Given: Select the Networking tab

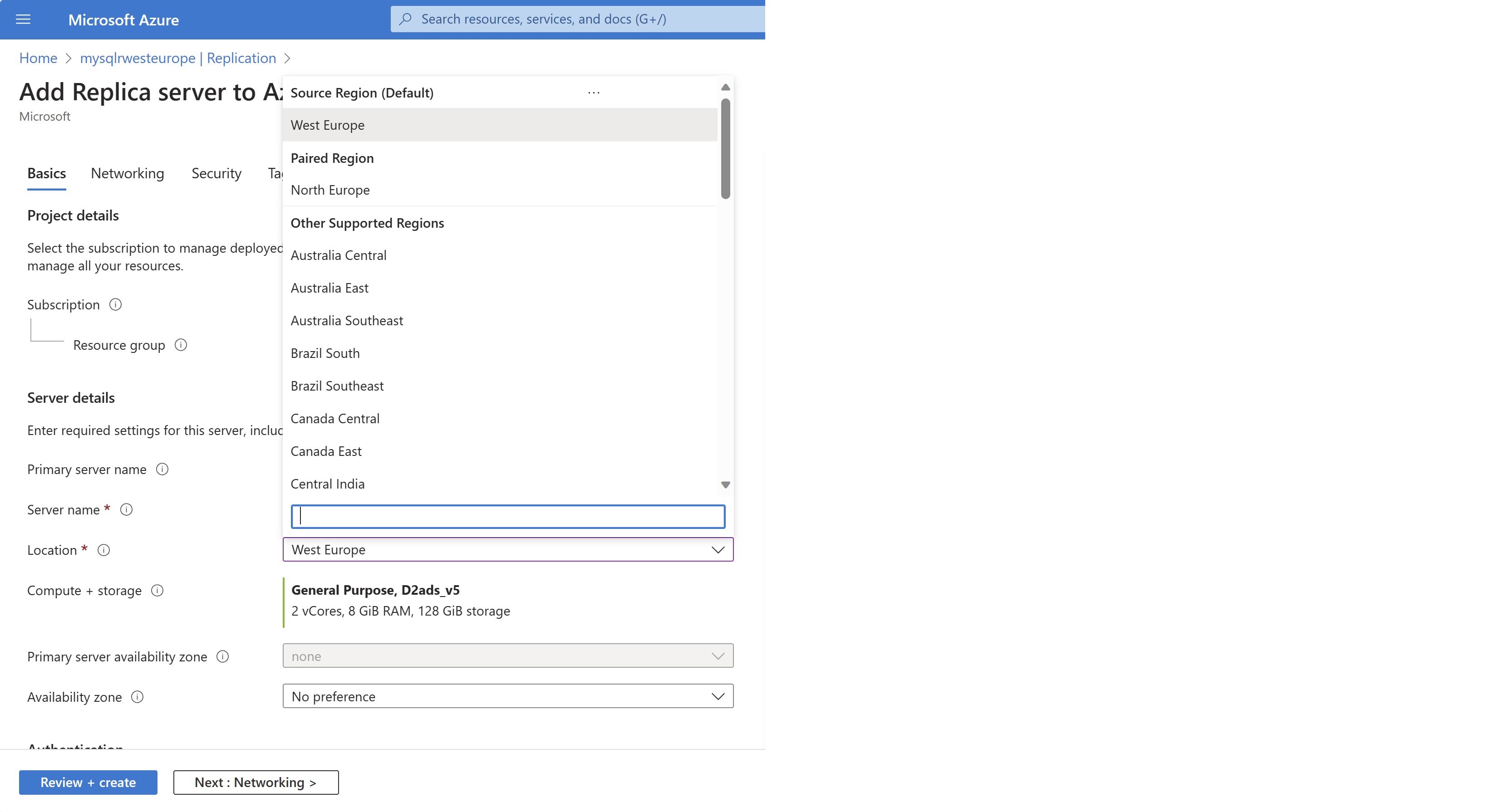Looking at the screenshot, I should coord(128,173).
